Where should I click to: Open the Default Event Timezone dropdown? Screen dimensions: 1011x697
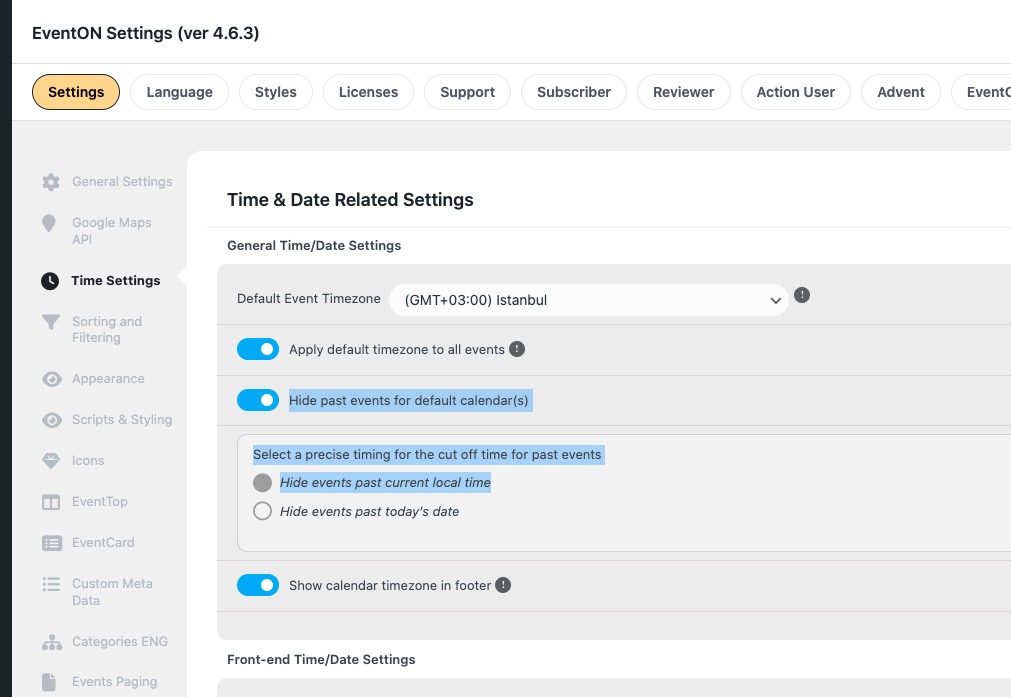pyautogui.click(x=589, y=300)
